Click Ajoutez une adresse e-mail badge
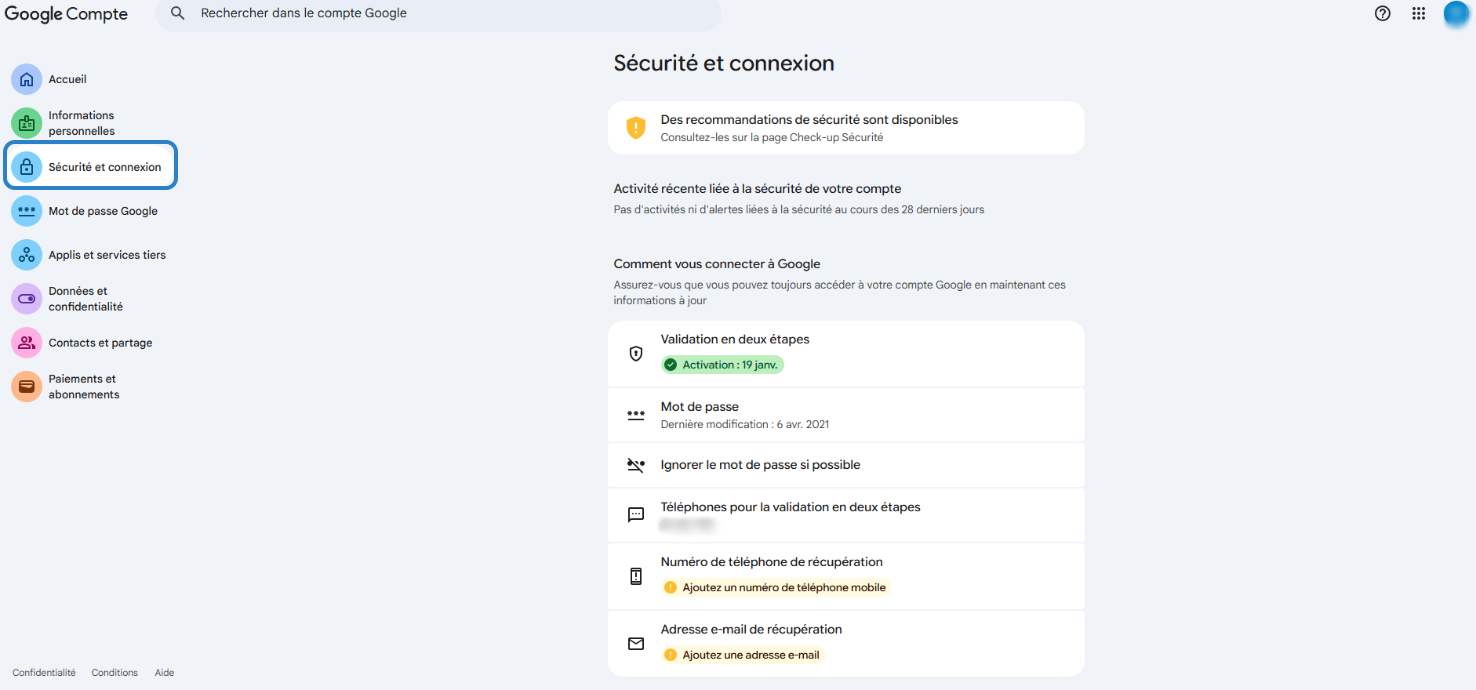1476x690 pixels. 742,655
